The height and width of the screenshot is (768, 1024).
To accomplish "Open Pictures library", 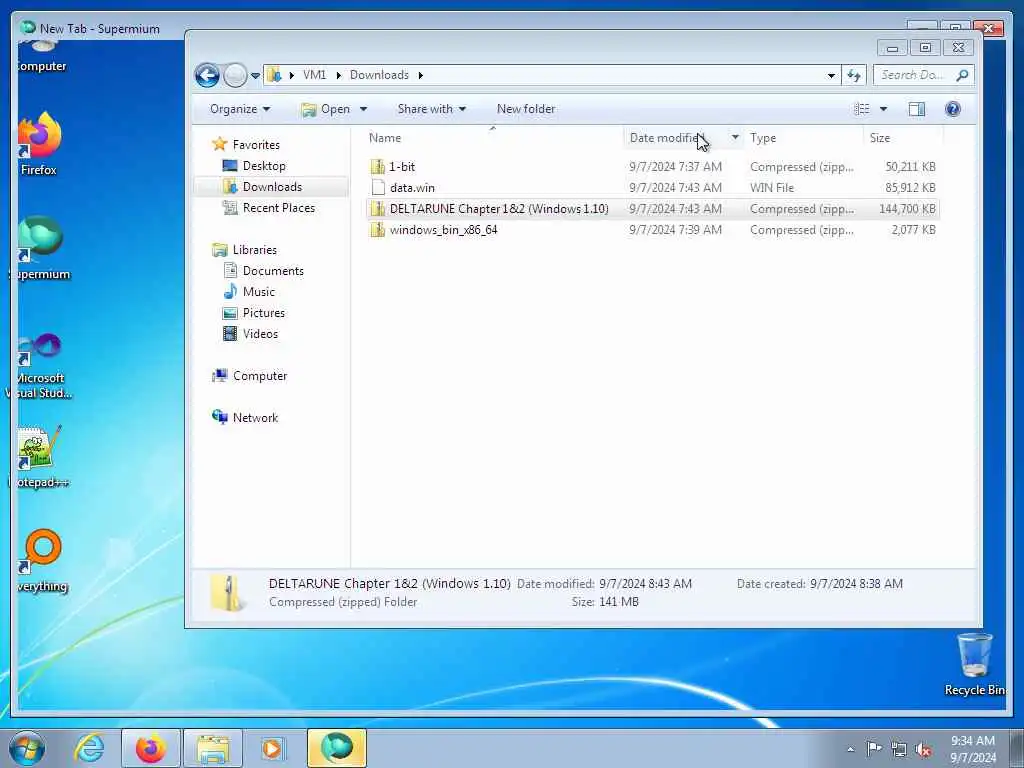I will 264,312.
